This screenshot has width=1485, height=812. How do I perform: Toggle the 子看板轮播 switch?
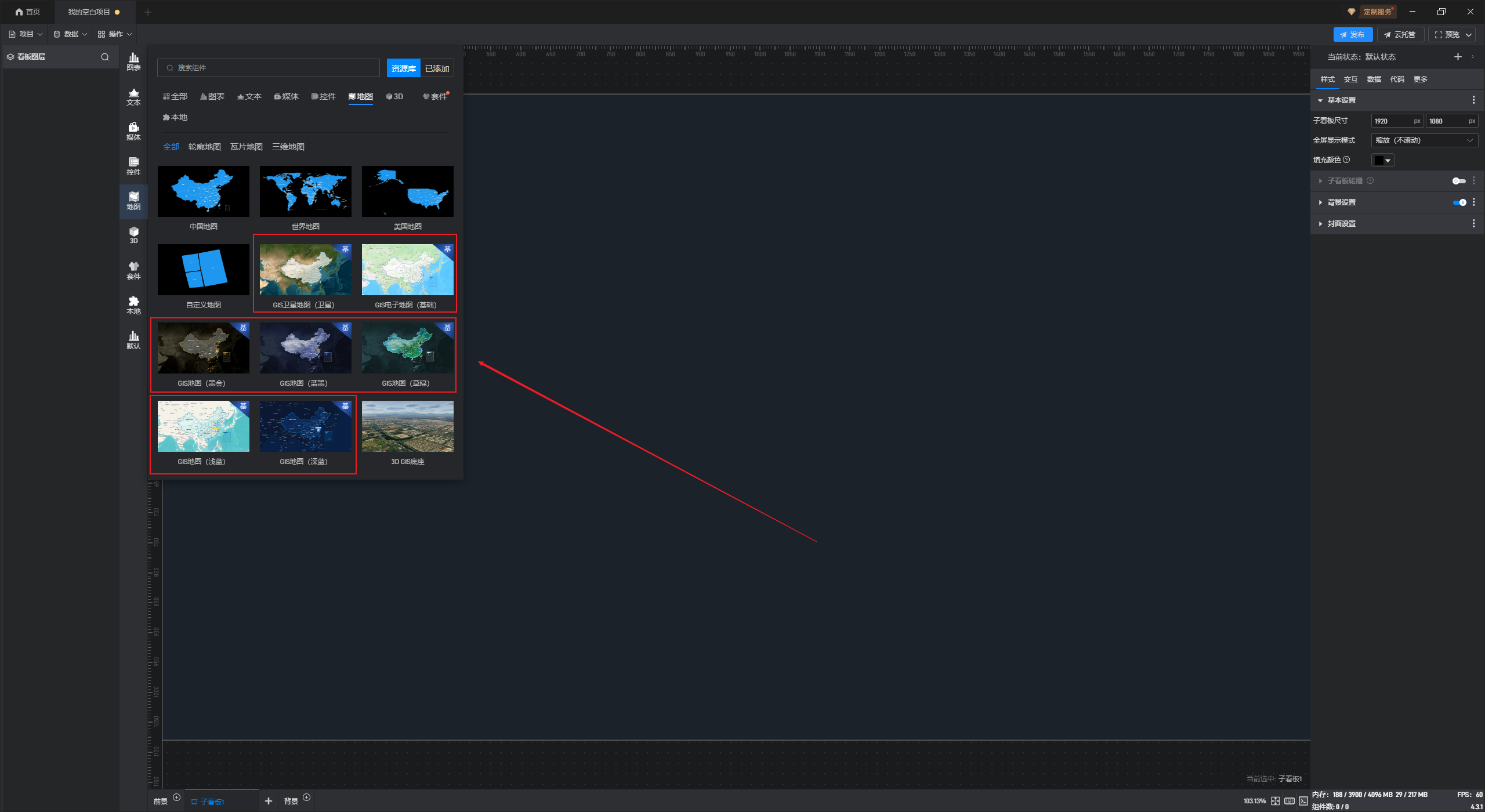(1458, 181)
